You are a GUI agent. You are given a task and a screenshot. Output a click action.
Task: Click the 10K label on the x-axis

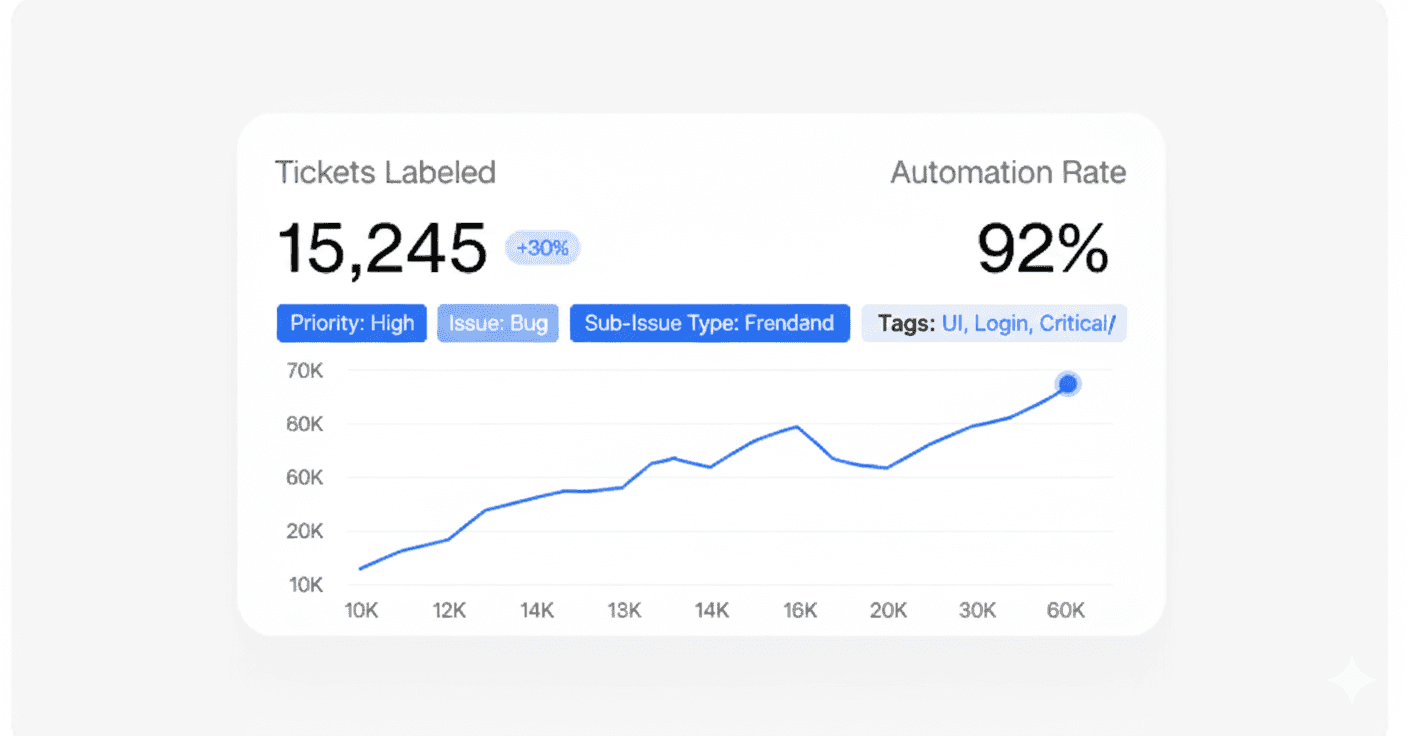(x=361, y=609)
